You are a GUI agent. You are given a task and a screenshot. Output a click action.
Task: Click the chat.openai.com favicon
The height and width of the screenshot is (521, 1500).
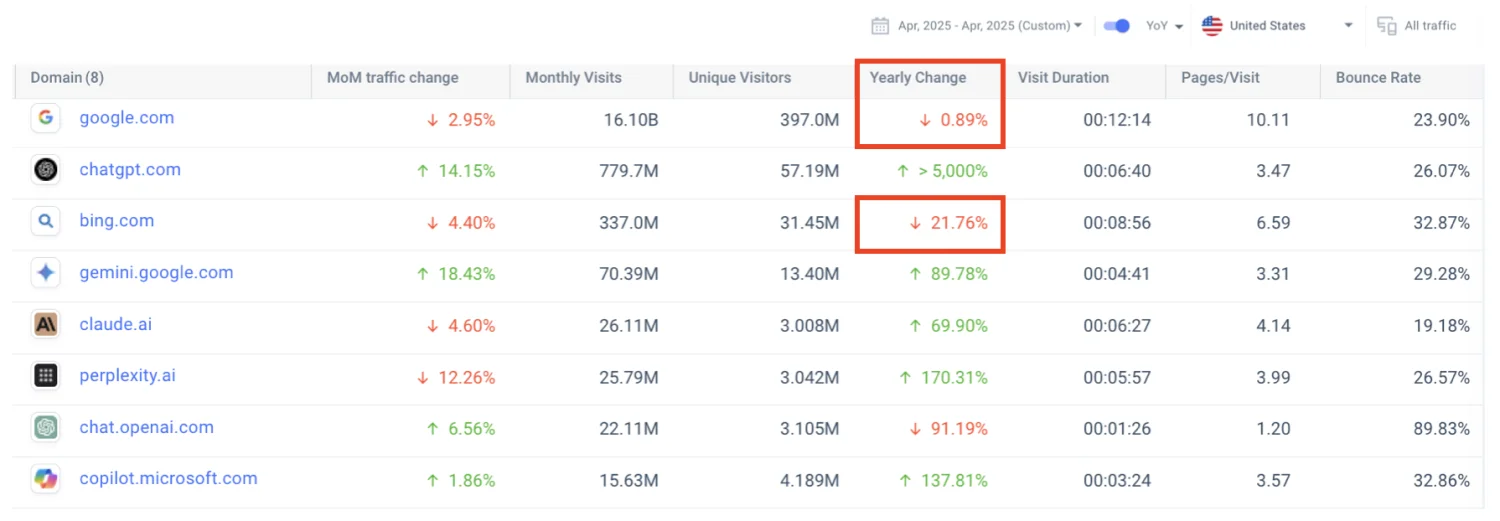click(x=45, y=428)
